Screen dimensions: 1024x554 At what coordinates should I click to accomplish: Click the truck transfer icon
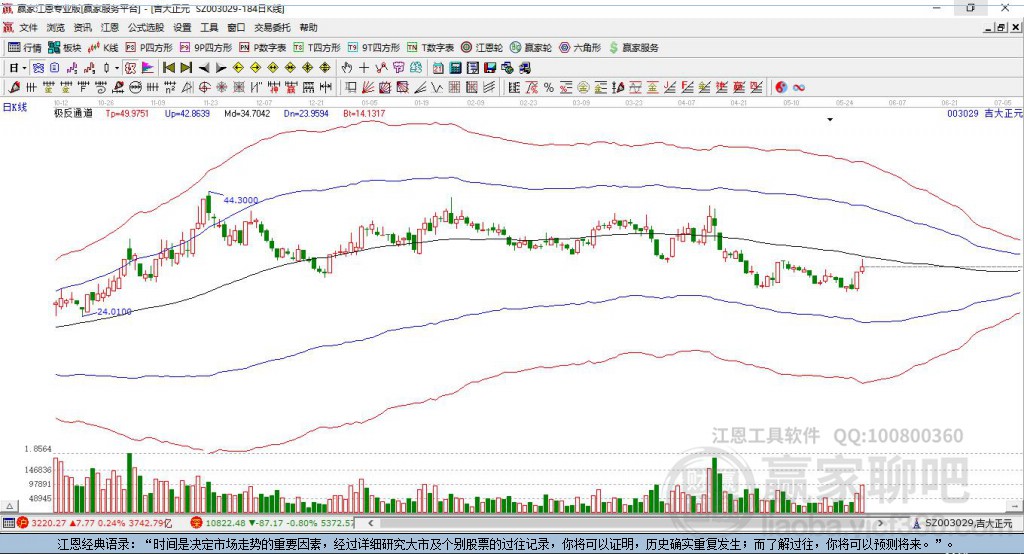[x=525, y=68]
